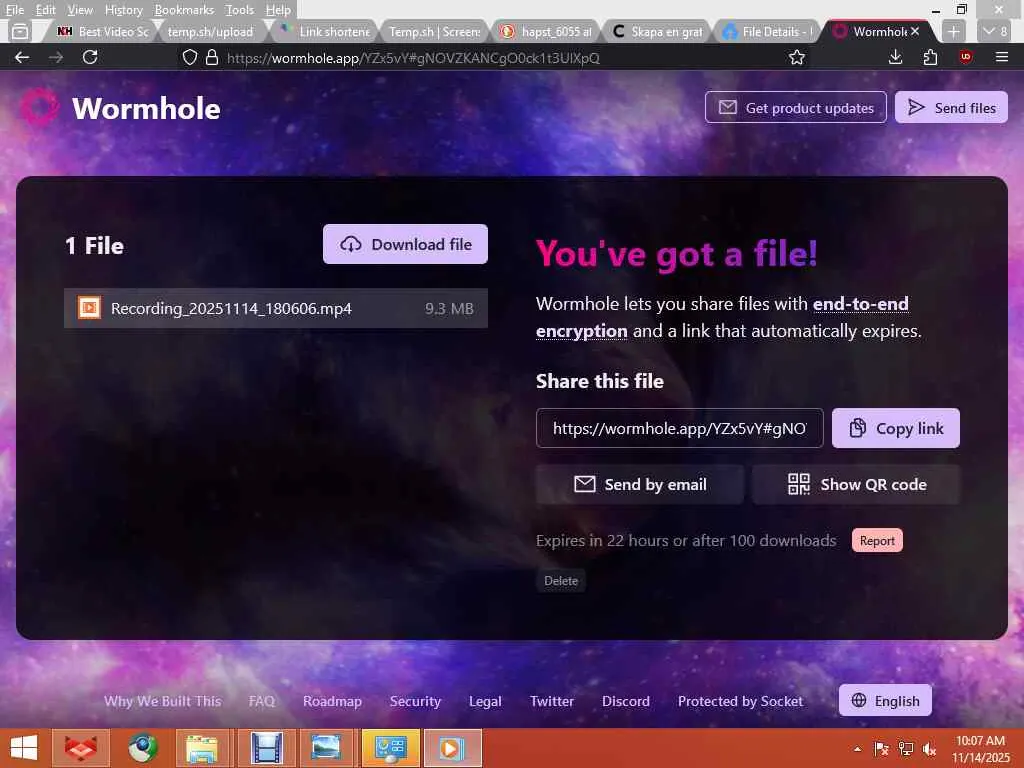Open the film strip taskbar app

(x=266, y=748)
